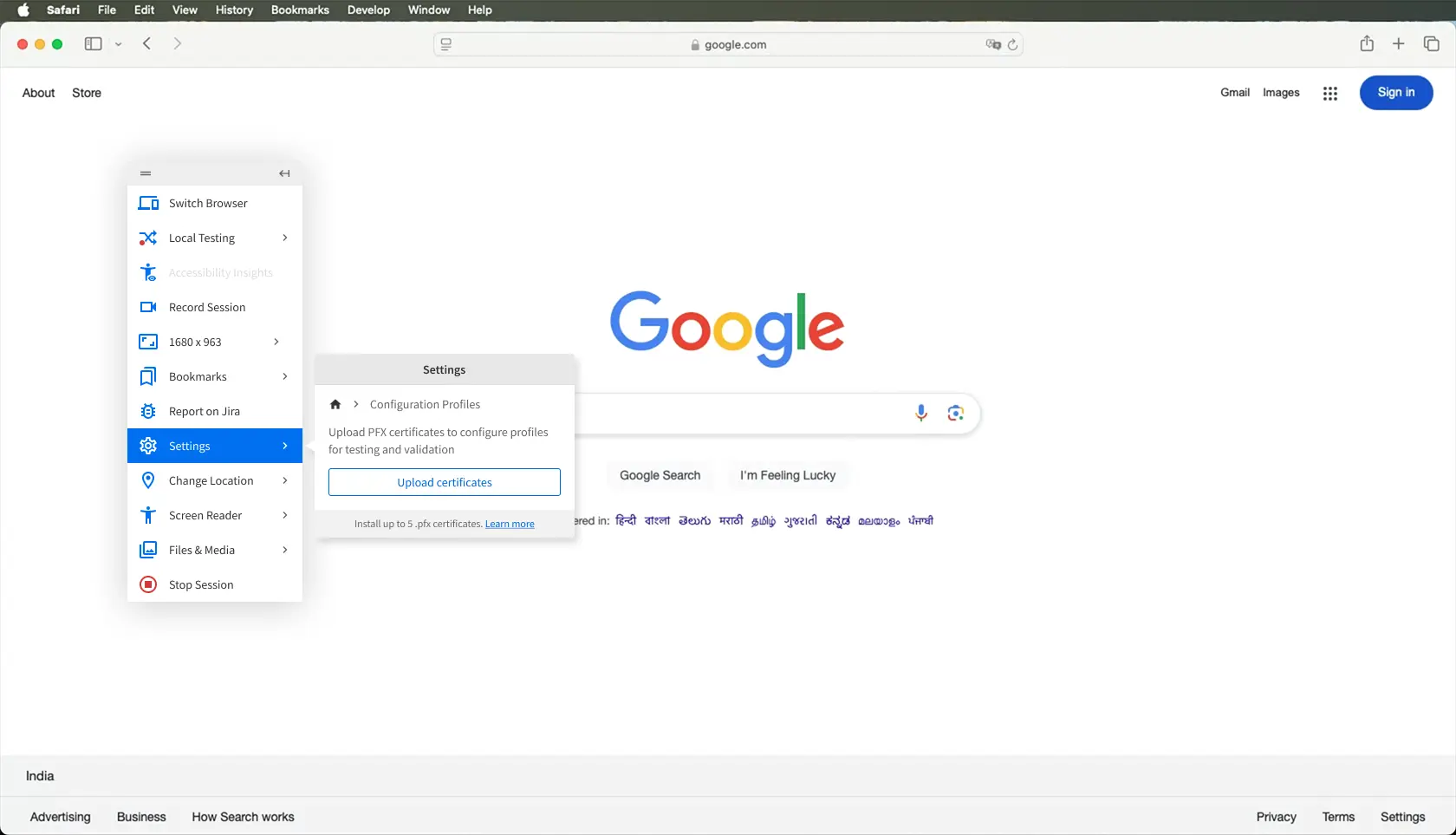The image size is (1456, 835).
Task: Open the Google apps grid
Action: (1329, 94)
